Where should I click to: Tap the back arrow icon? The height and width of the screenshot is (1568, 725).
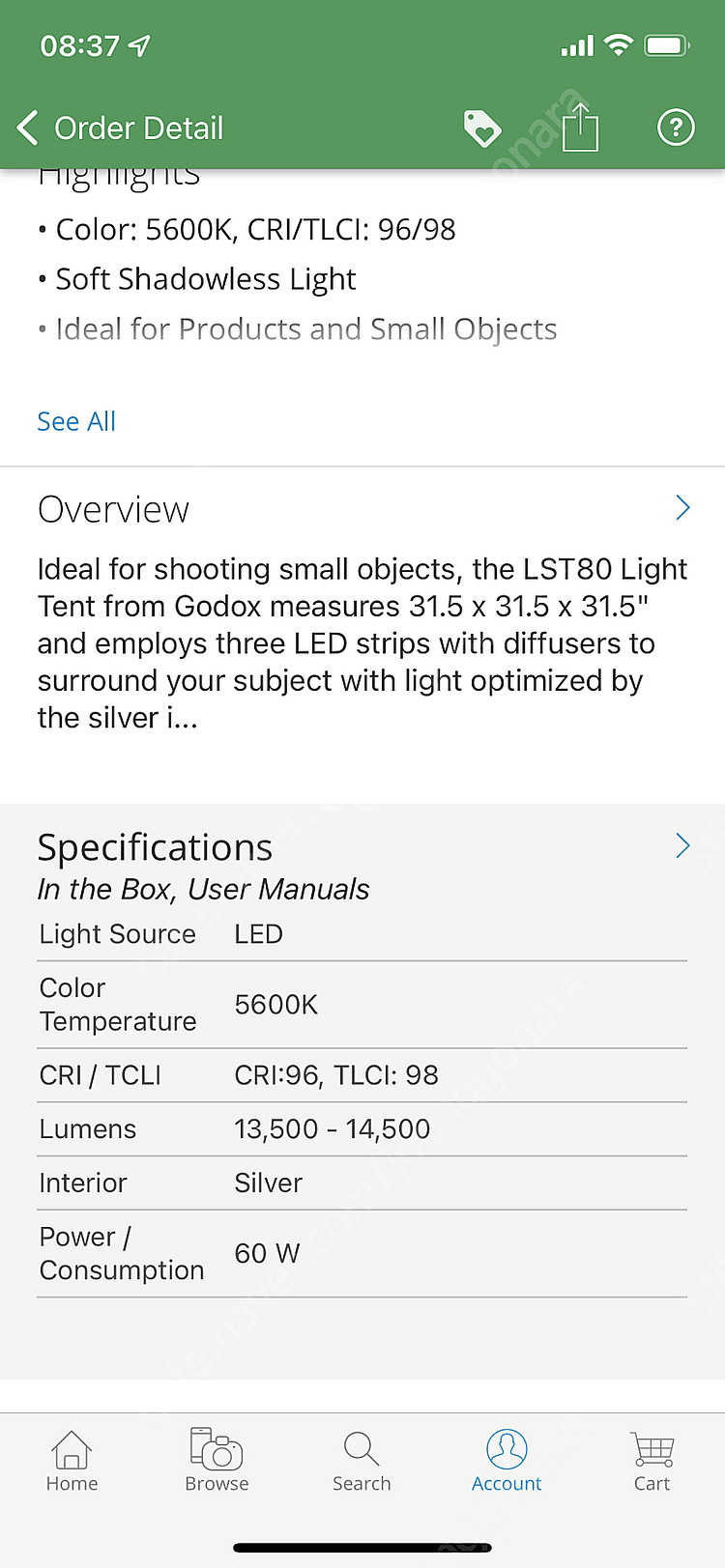click(x=28, y=128)
